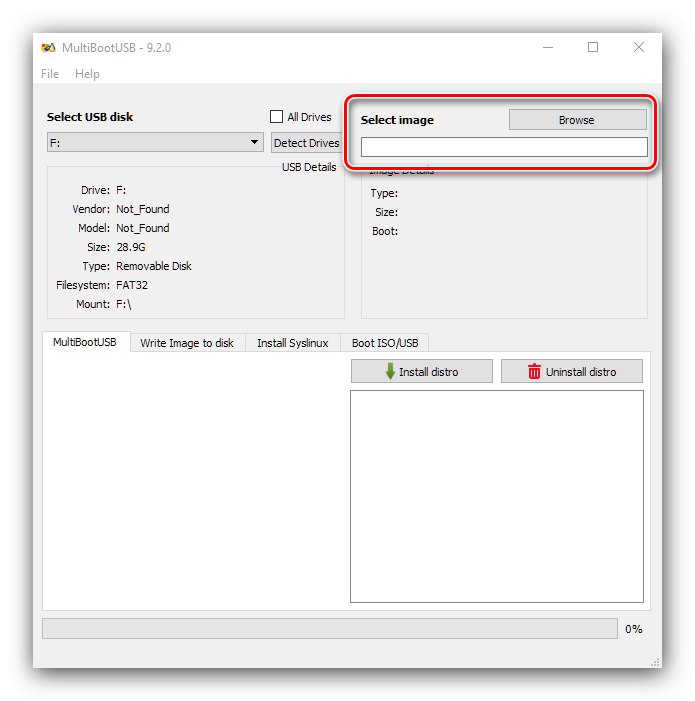695x701 pixels.
Task: Click the Install distro button label
Action: click(428, 372)
